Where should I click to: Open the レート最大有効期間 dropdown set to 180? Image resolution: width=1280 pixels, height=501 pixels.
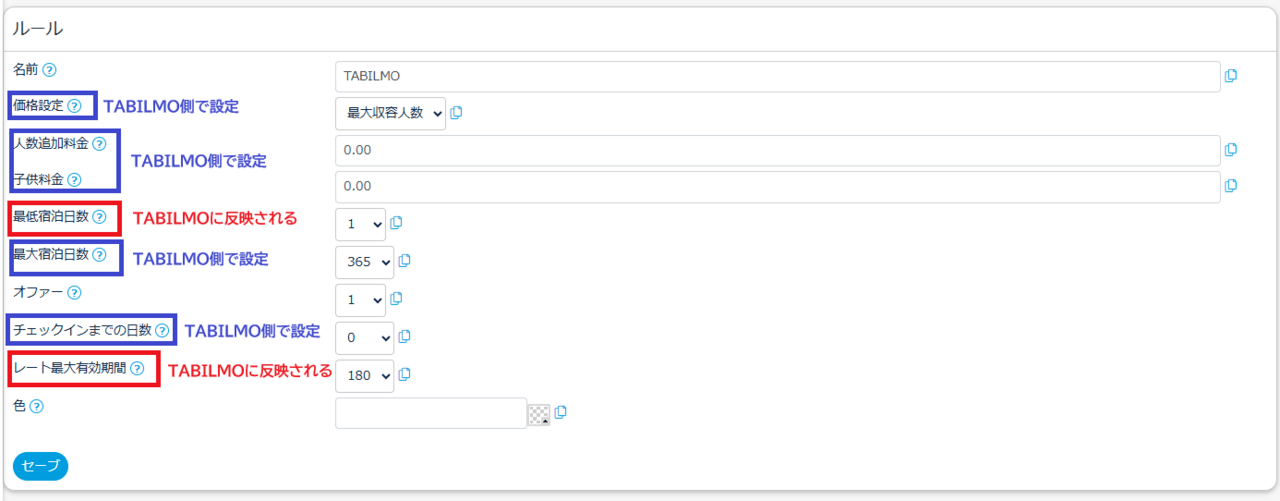point(365,375)
